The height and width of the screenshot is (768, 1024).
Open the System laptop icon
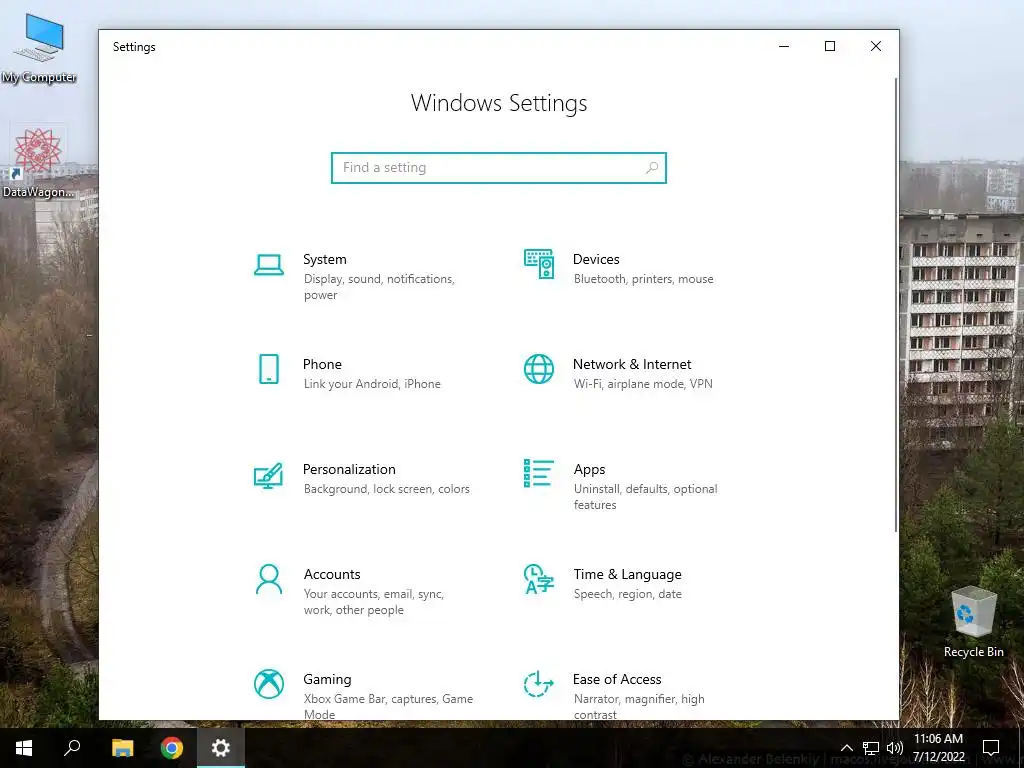point(268,264)
